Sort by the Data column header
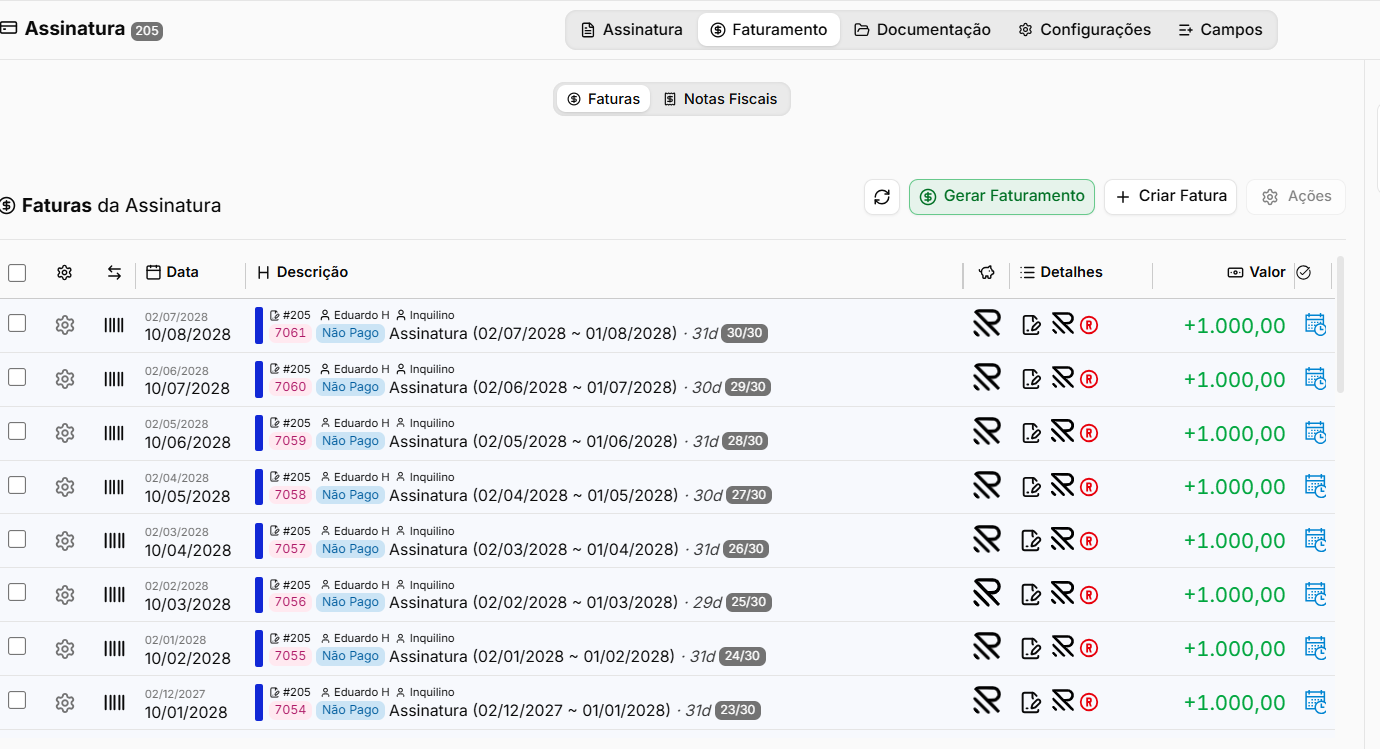The width and height of the screenshot is (1380, 749). pyautogui.click(x=172, y=272)
